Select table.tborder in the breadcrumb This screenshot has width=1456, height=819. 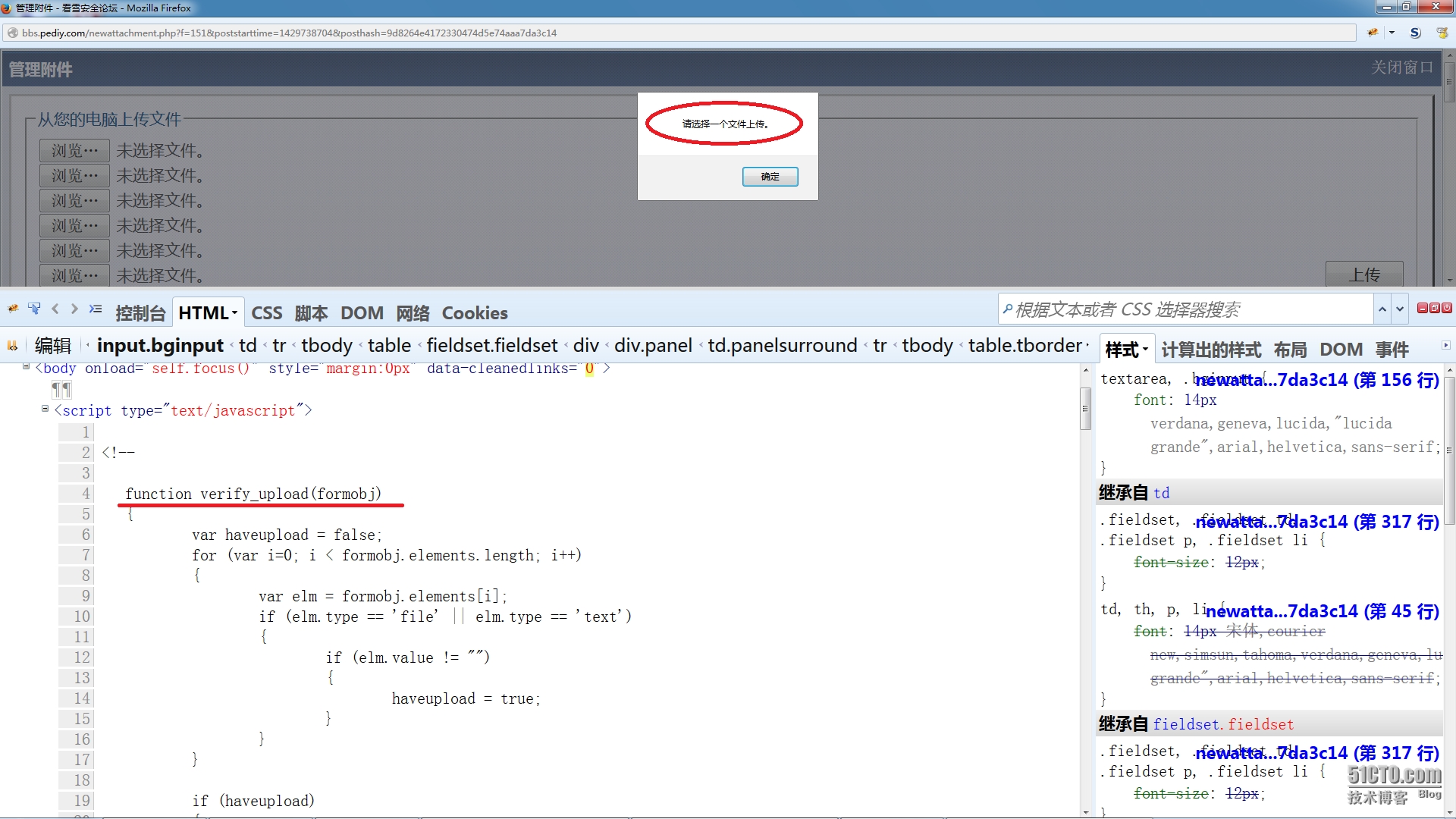(x=1025, y=346)
